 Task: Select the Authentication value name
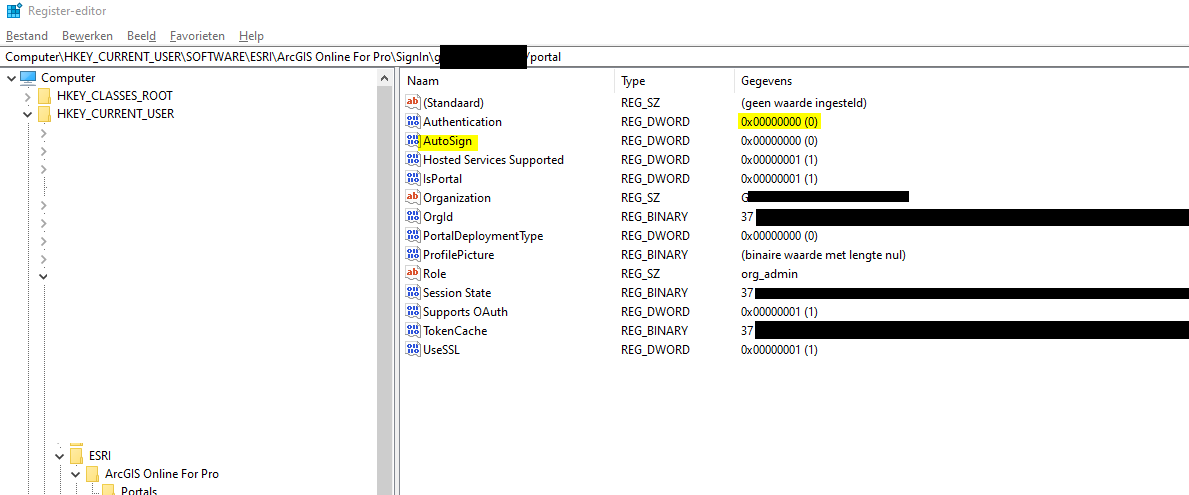[463, 121]
